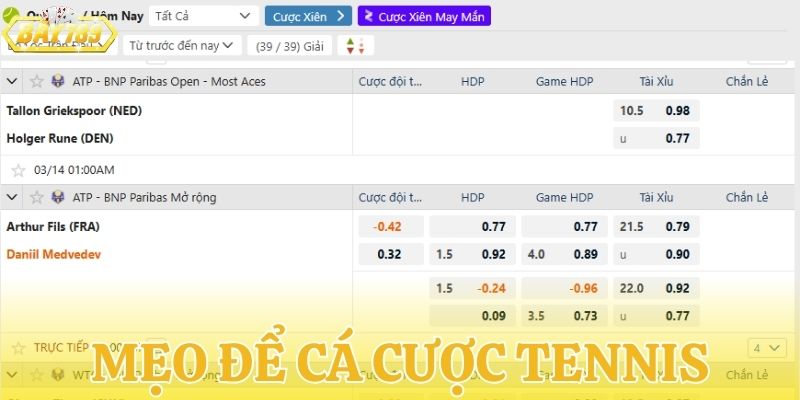Toggle the odds sort arrows icon
The image size is (800, 400).
coord(356,46)
